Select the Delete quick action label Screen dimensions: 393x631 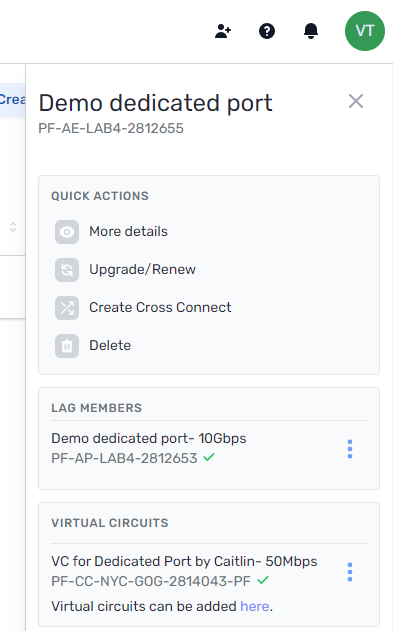110,345
